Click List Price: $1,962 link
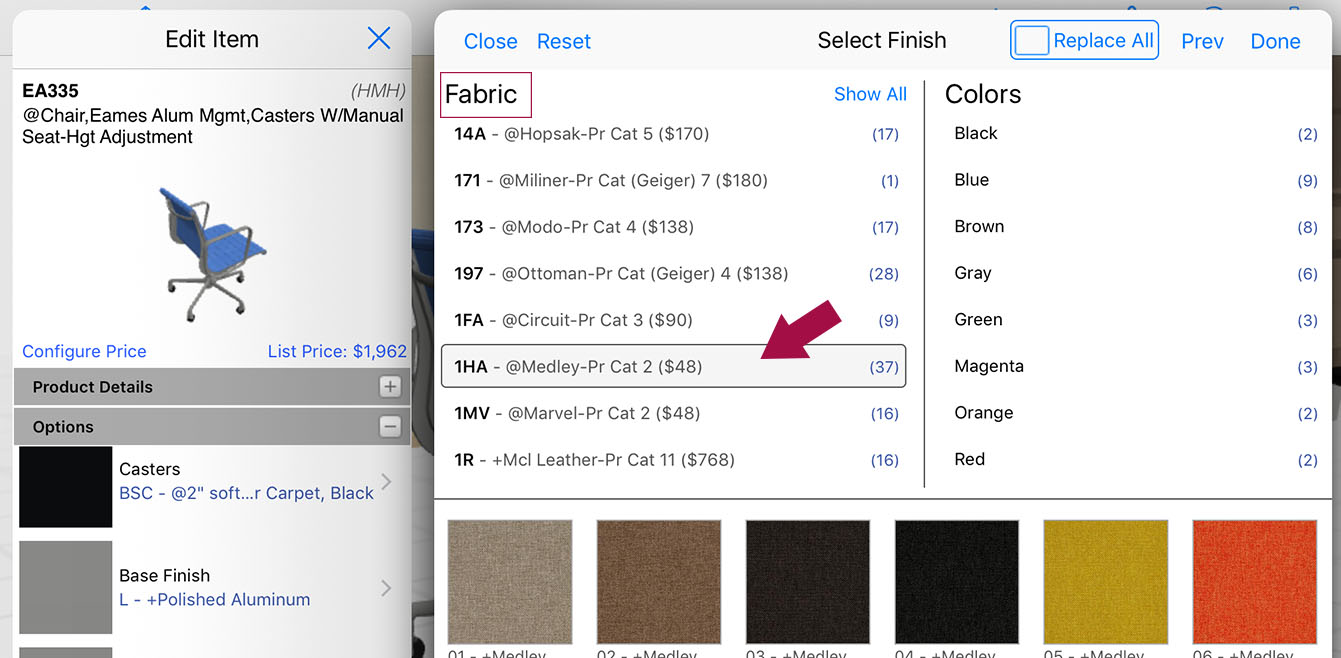The height and width of the screenshot is (658, 1341). 337,351
